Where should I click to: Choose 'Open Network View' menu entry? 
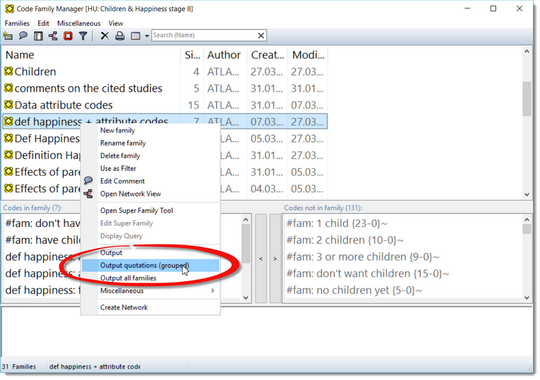tap(150, 194)
